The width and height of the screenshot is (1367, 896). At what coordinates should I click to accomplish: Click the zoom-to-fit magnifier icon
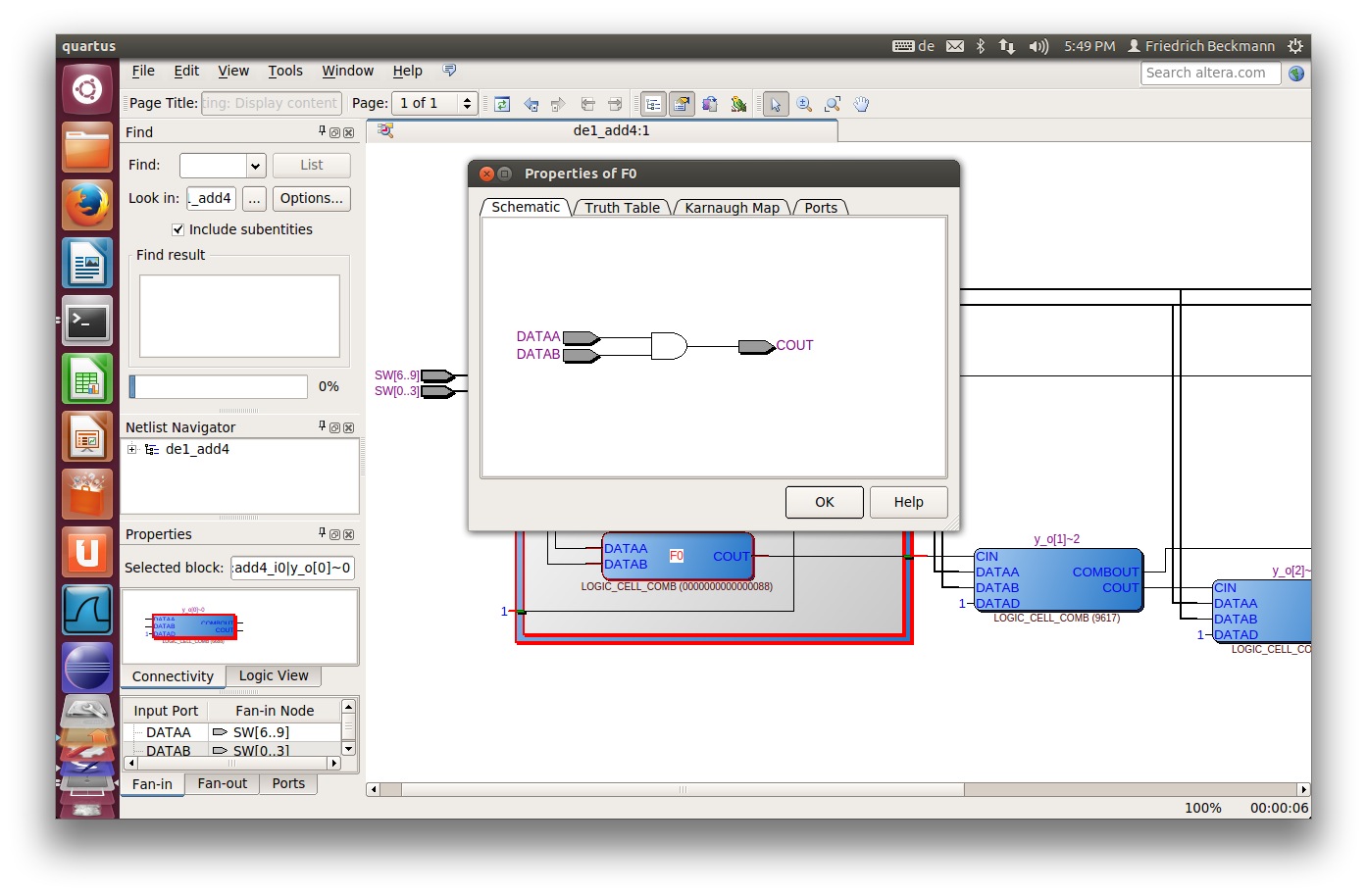click(x=833, y=104)
